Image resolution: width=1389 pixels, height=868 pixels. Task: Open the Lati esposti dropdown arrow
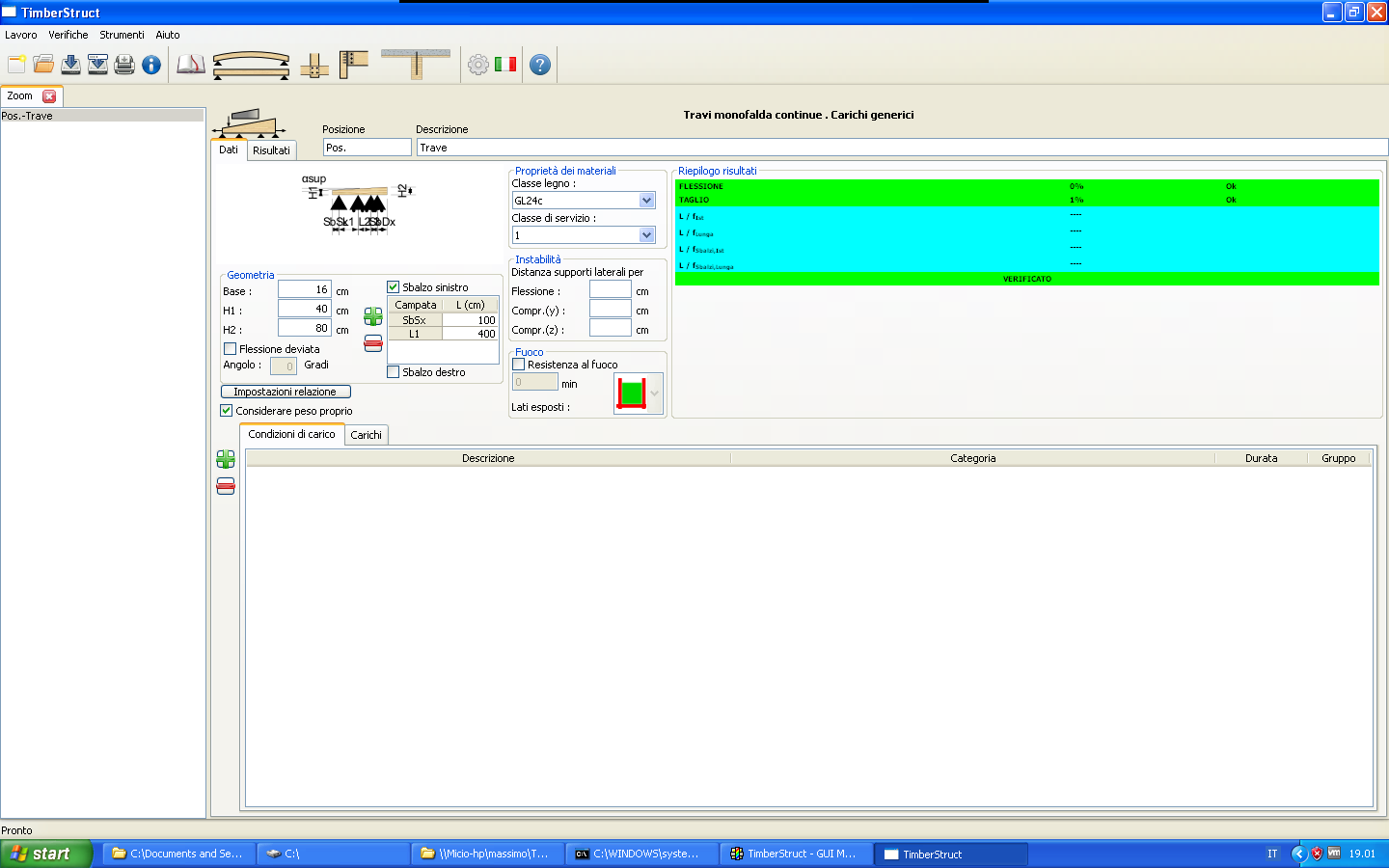[655, 393]
